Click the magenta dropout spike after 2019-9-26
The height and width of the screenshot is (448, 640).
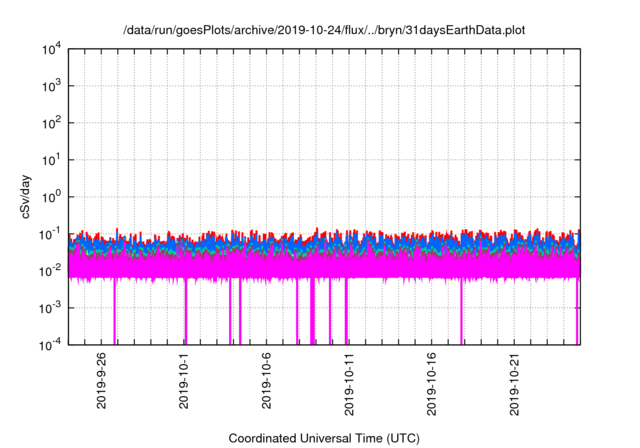click(x=115, y=311)
